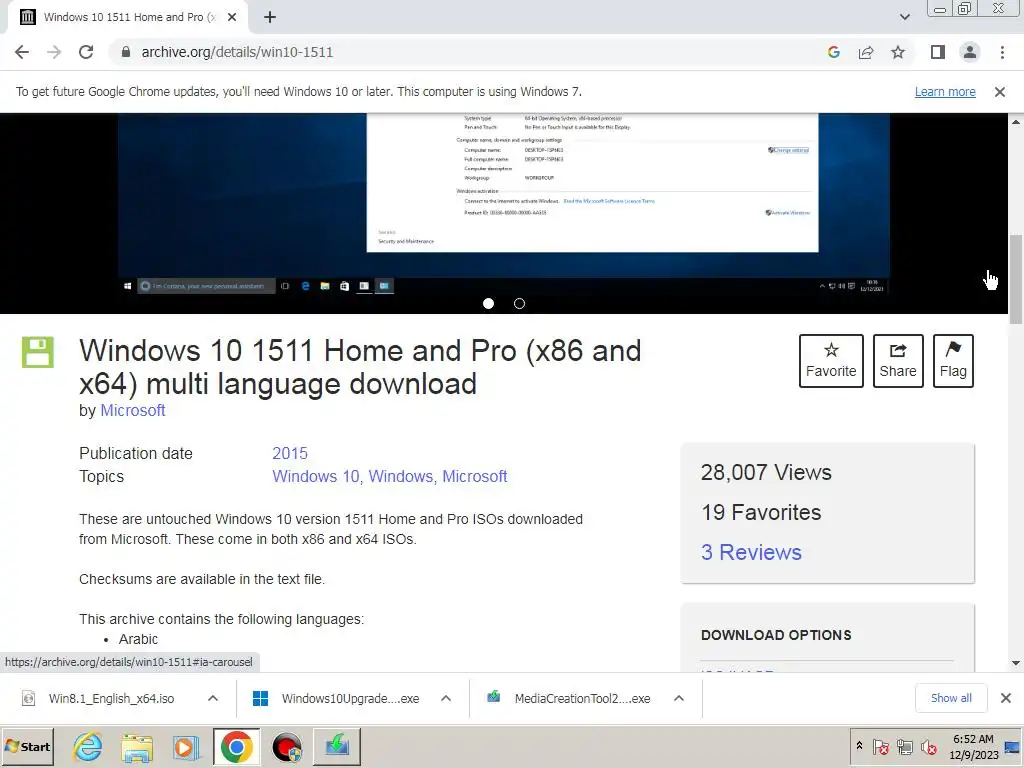Screen dimensions: 1024x768
Task: Click the Arabic list item
Action: (138, 639)
